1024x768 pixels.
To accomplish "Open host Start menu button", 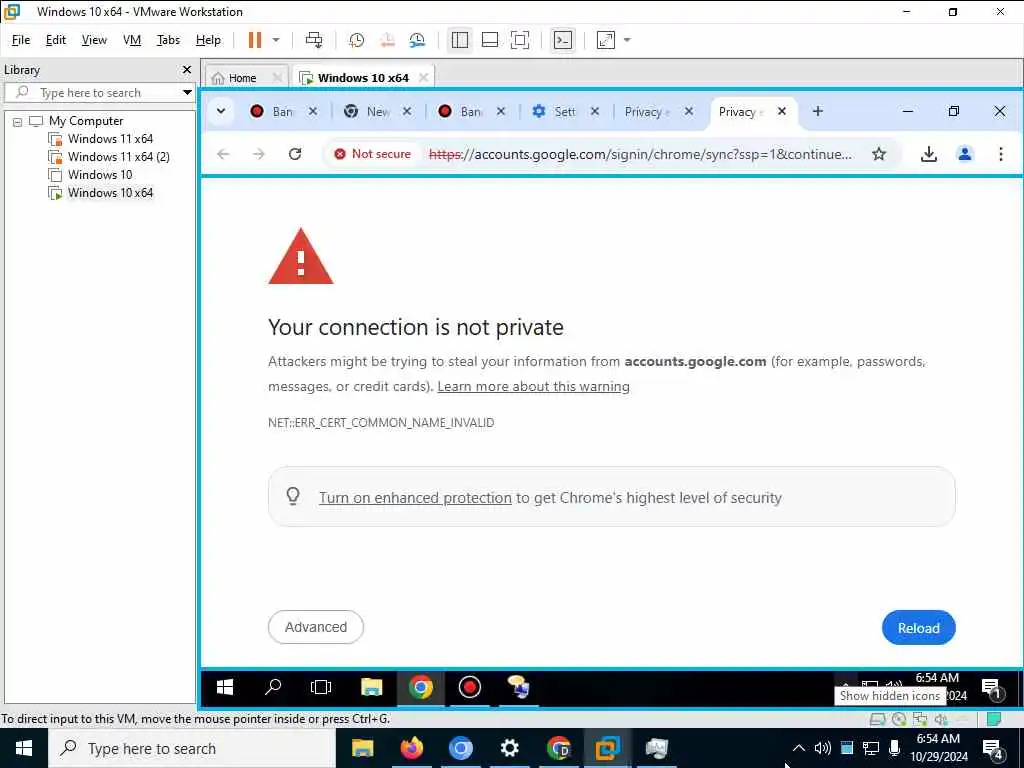I will pos(24,748).
